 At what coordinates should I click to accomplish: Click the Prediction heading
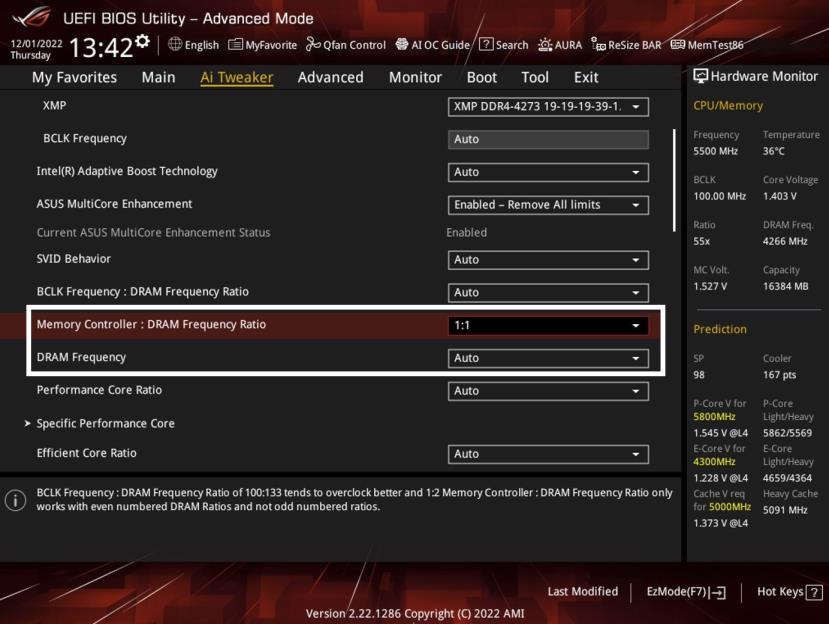[720, 329]
